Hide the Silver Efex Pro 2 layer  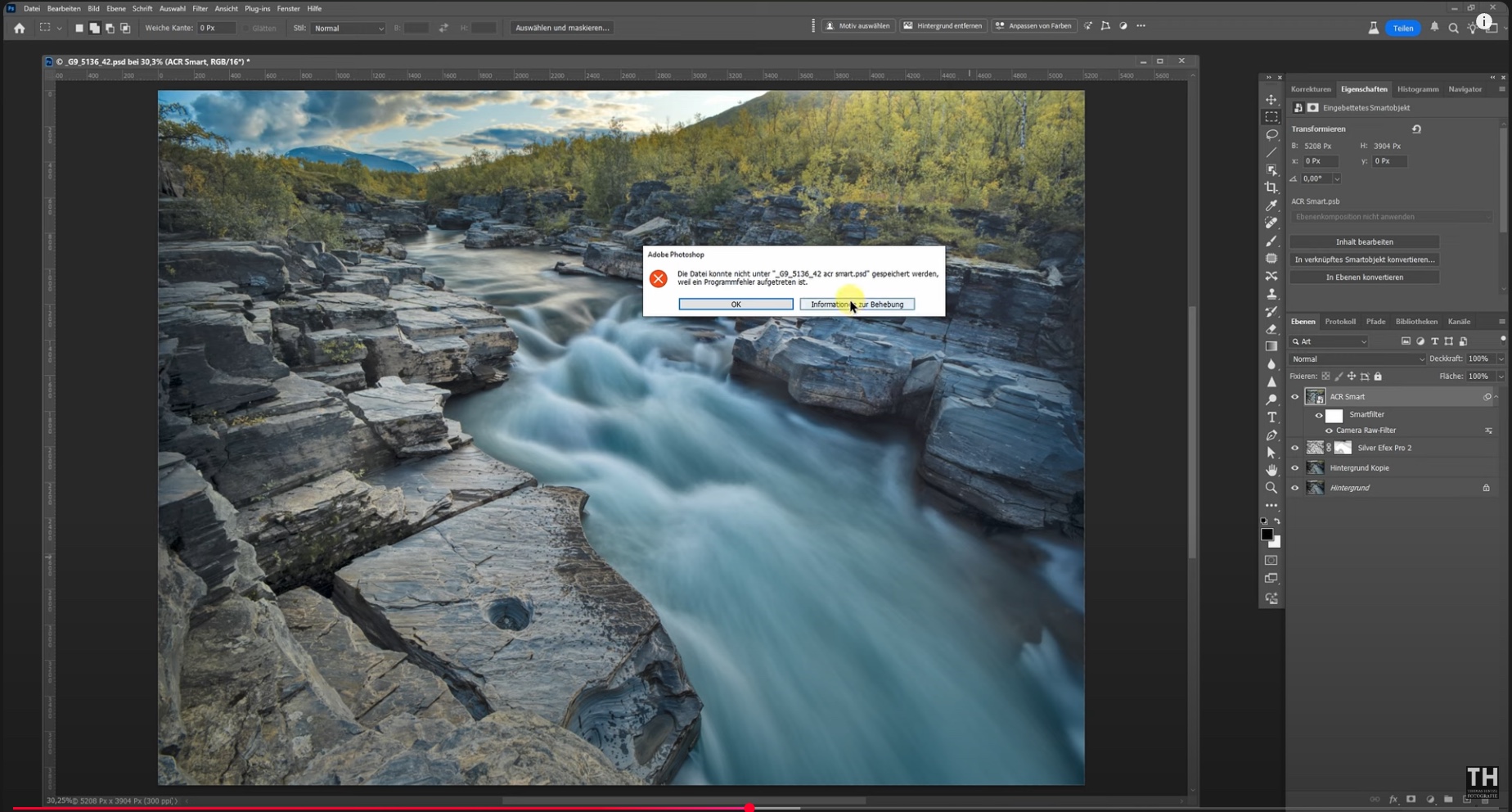click(1295, 448)
